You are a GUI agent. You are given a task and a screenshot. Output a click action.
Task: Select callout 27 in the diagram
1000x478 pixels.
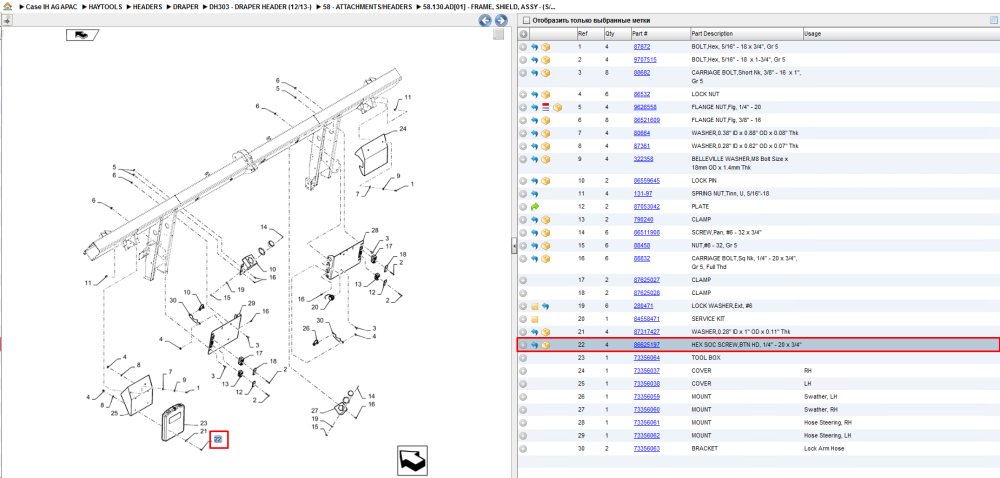(x=314, y=410)
